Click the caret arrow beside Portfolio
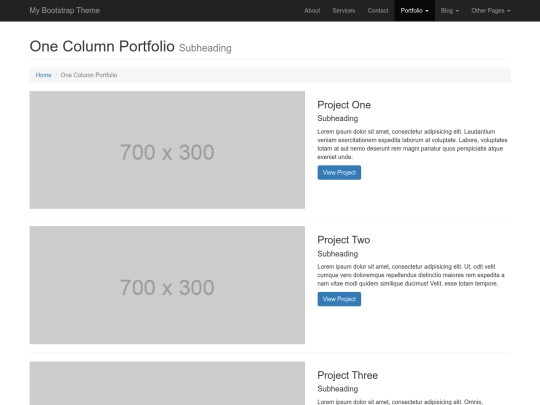 (x=427, y=11)
